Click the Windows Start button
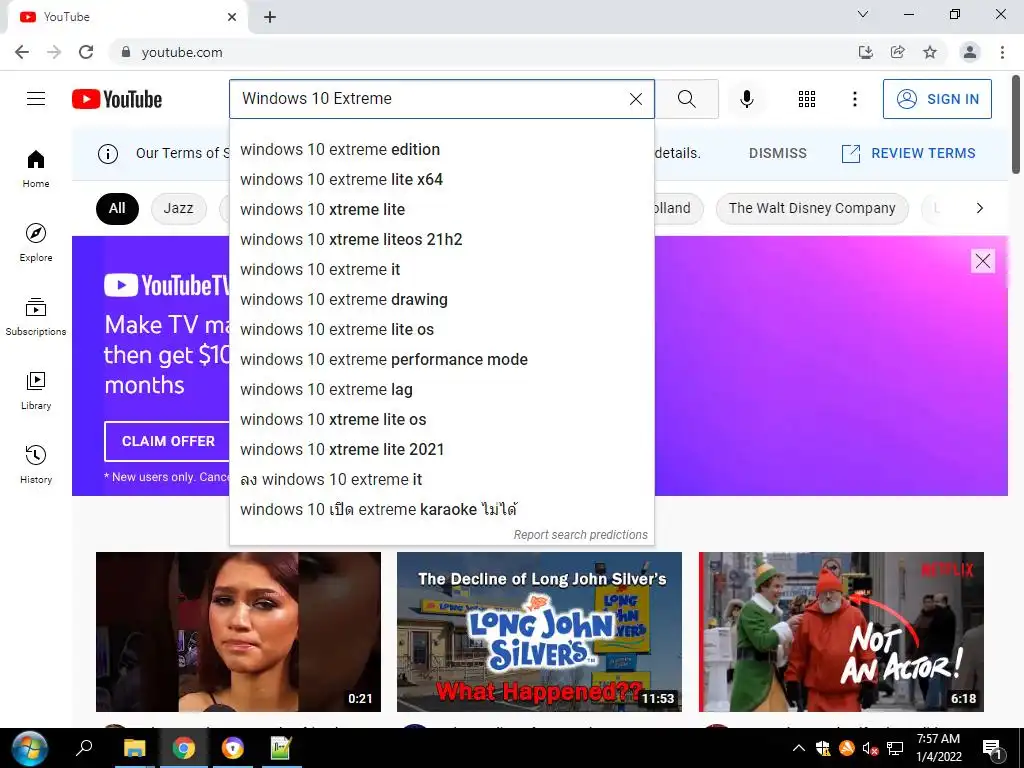The height and width of the screenshot is (768, 1024). click(29, 748)
